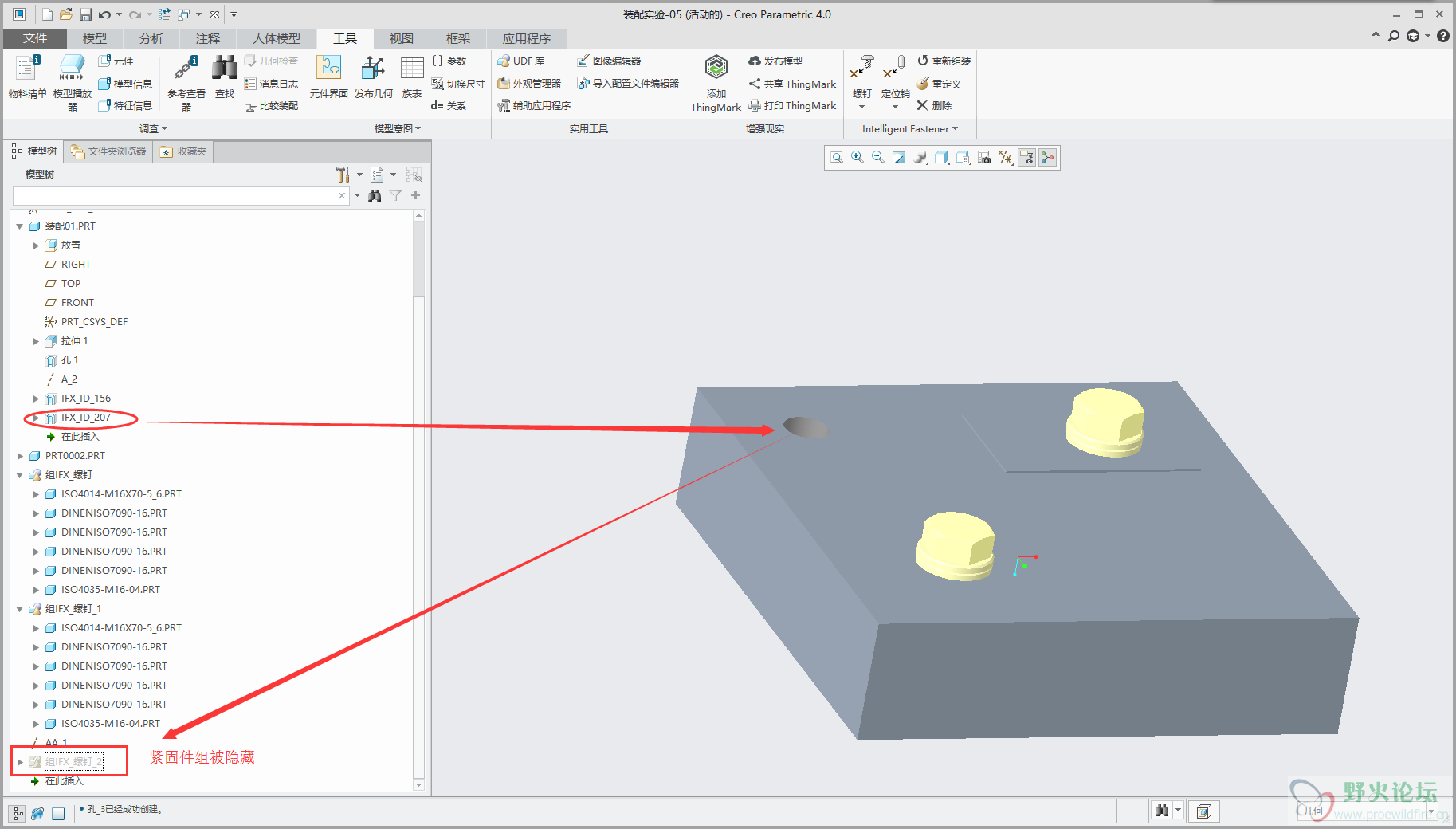Click the model tree filter funnel icon

(x=395, y=195)
